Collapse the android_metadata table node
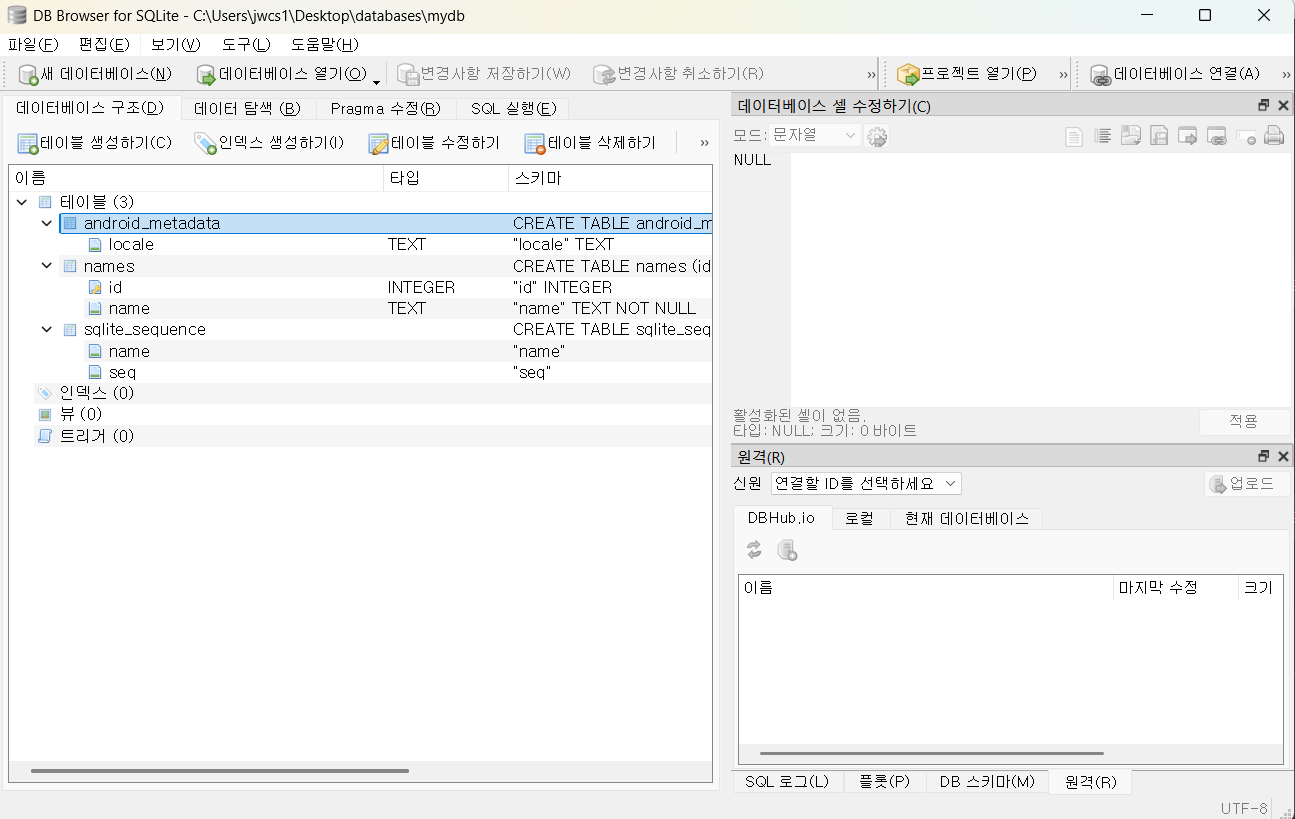 tap(46, 223)
